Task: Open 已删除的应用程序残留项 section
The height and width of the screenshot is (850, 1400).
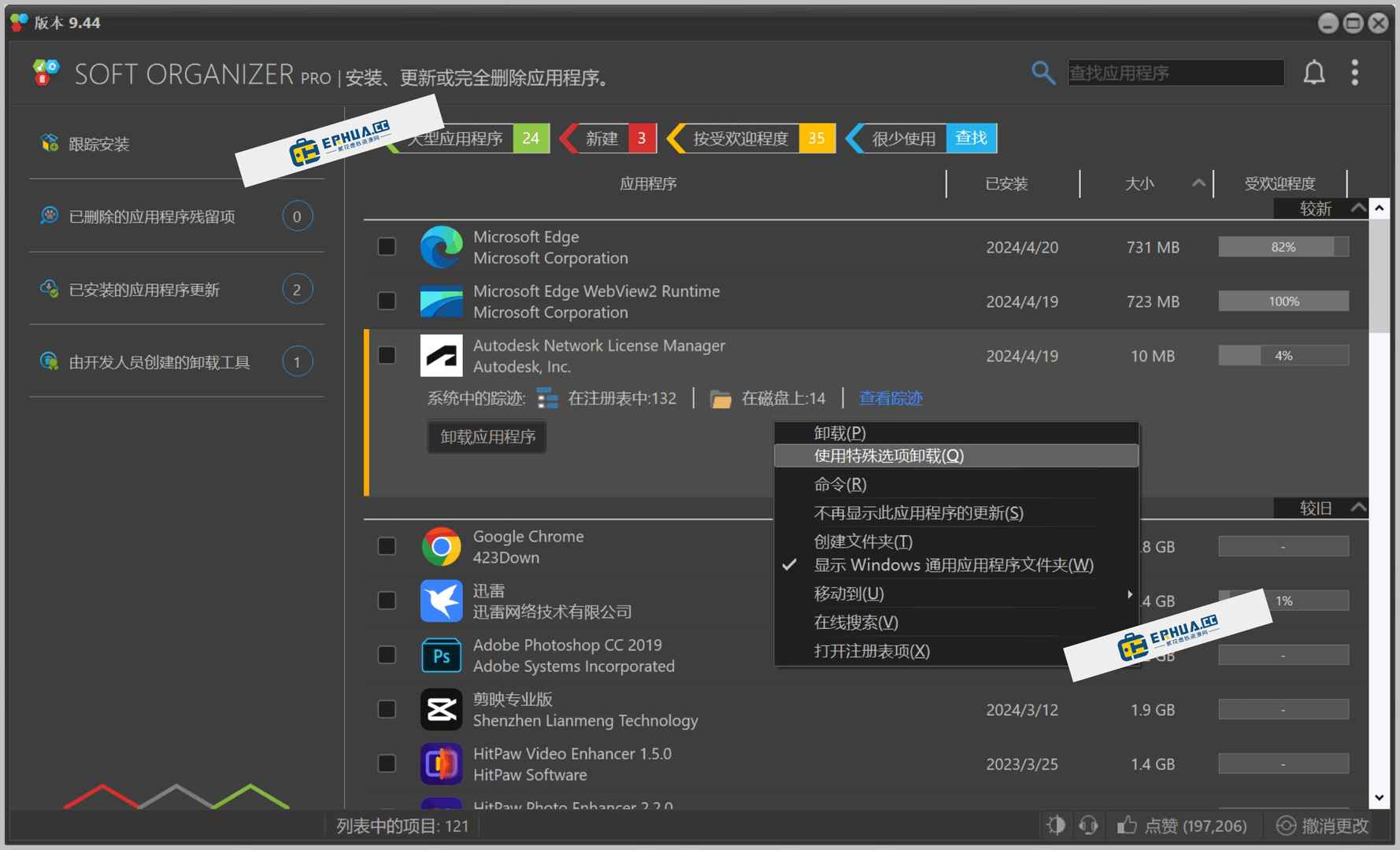Action: coord(177,216)
